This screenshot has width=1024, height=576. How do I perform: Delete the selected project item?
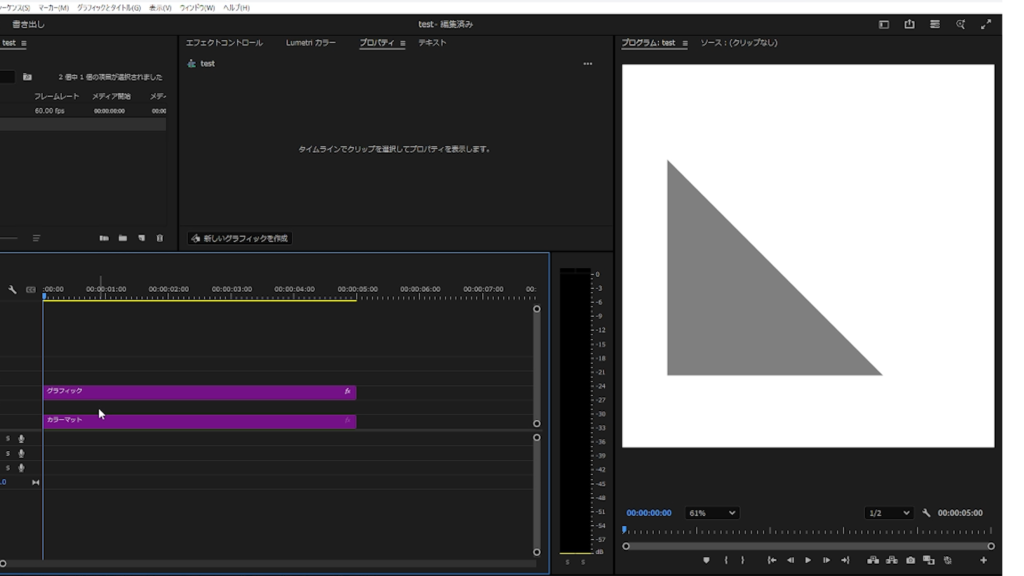[160, 238]
